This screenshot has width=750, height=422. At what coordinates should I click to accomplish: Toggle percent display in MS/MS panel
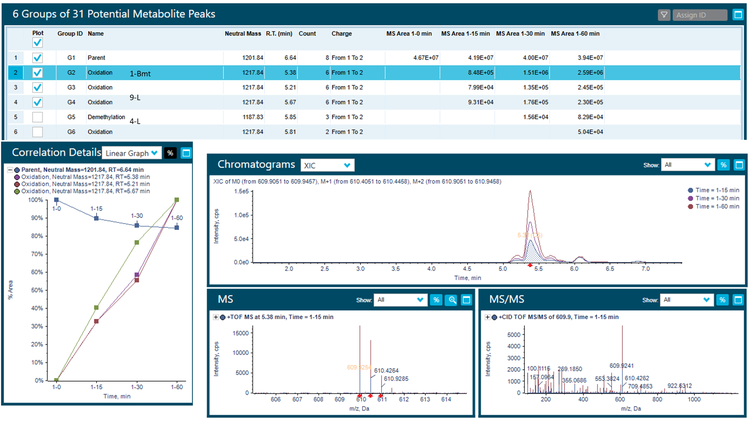(x=722, y=299)
